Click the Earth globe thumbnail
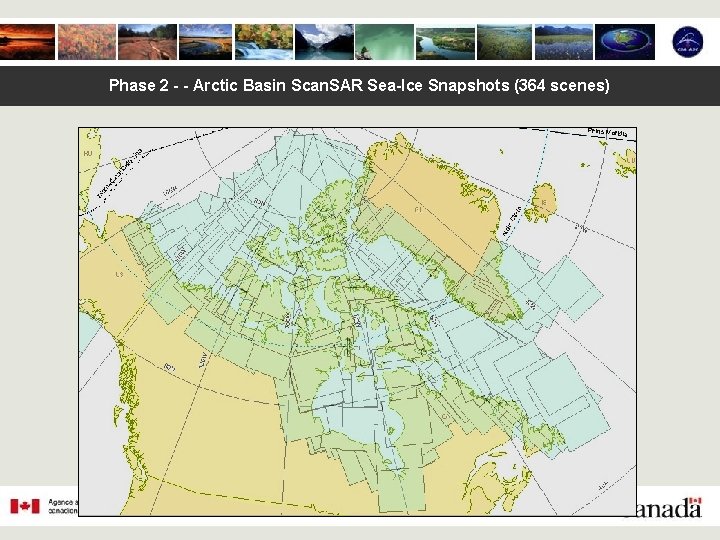The image size is (720, 540). click(x=625, y=42)
